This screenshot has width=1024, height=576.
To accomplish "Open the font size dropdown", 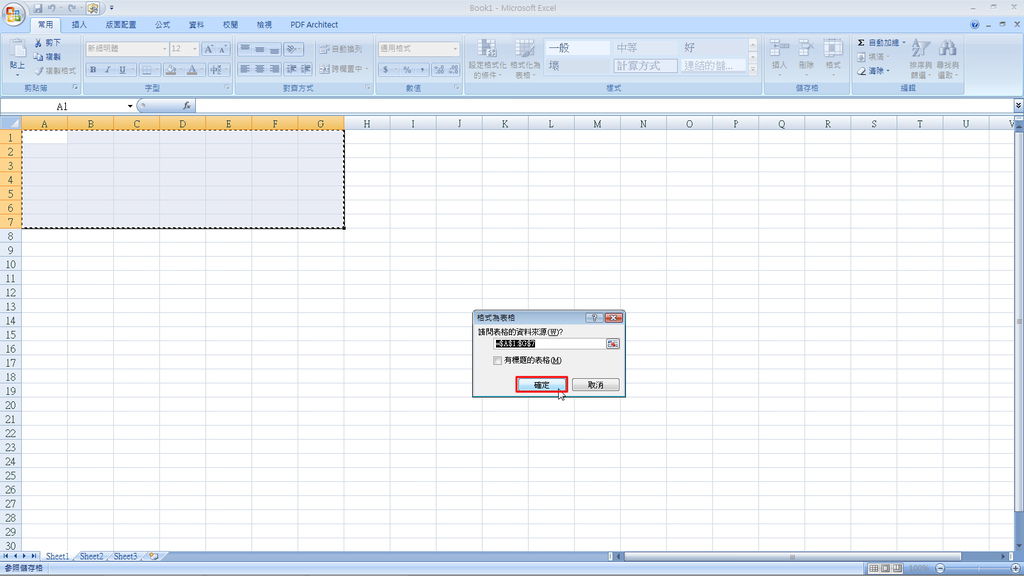I will (x=195, y=49).
